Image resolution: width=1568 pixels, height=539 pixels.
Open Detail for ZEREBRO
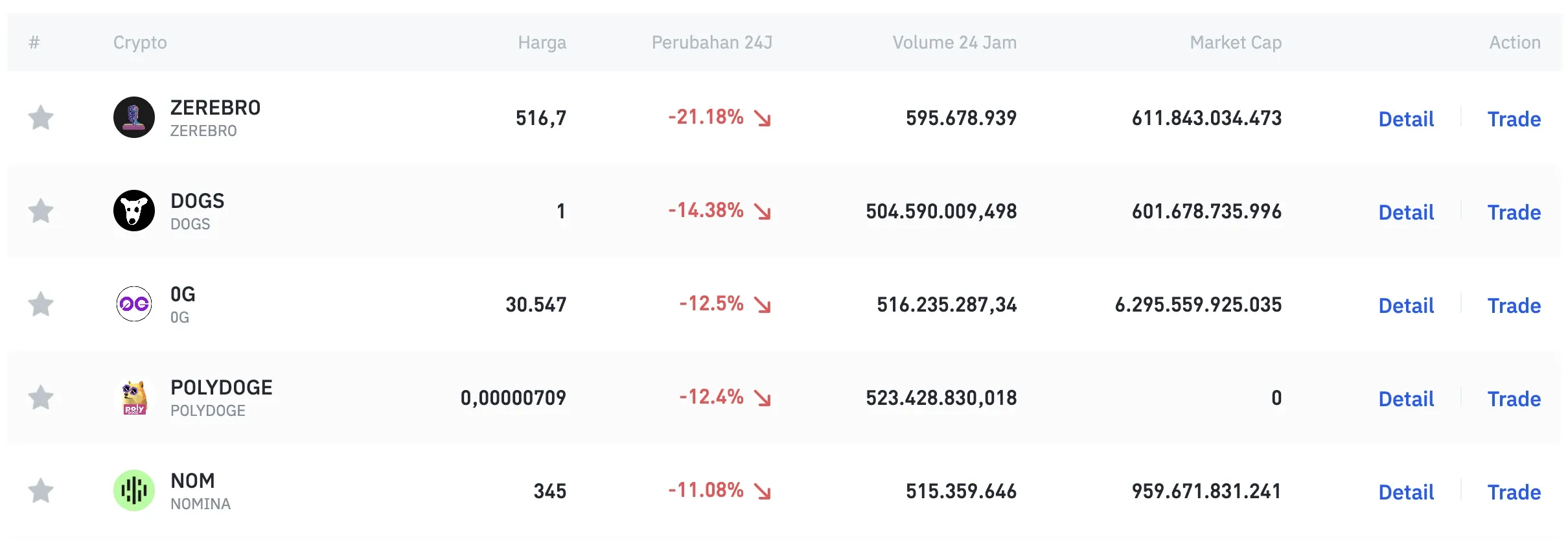point(1406,119)
